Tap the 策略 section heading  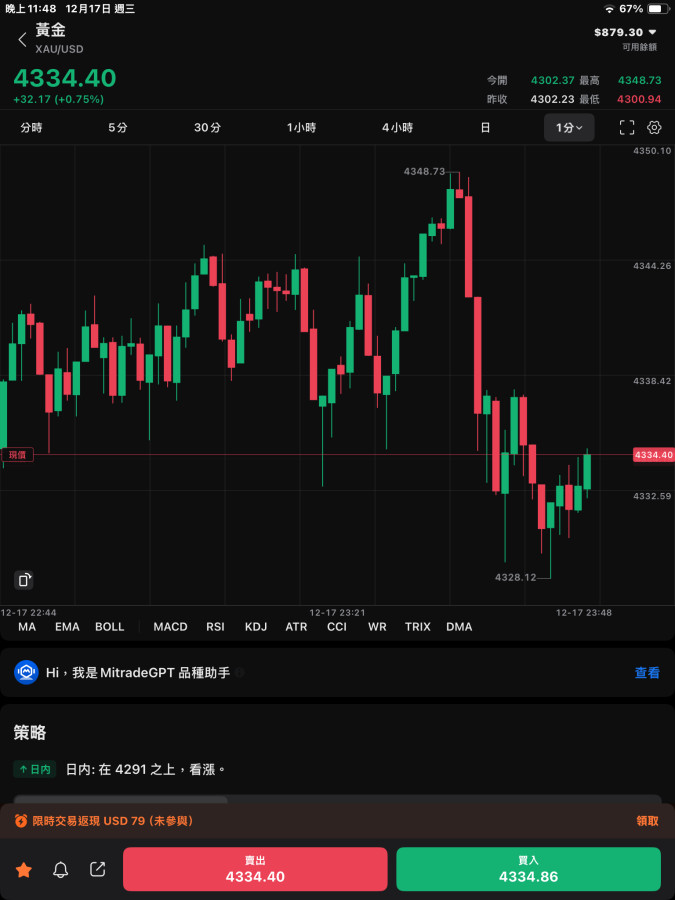pos(30,733)
